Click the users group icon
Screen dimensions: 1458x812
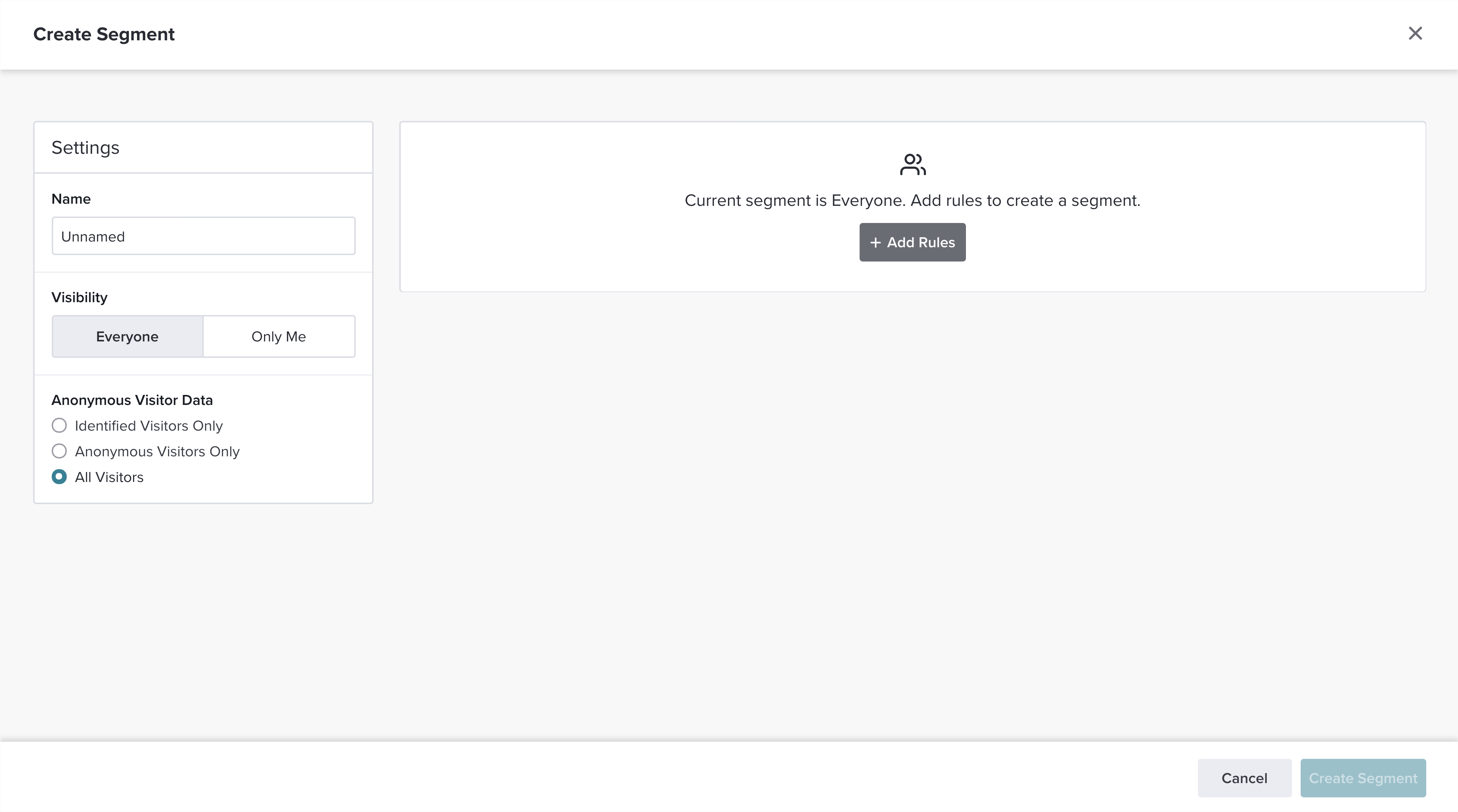[x=912, y=165]
